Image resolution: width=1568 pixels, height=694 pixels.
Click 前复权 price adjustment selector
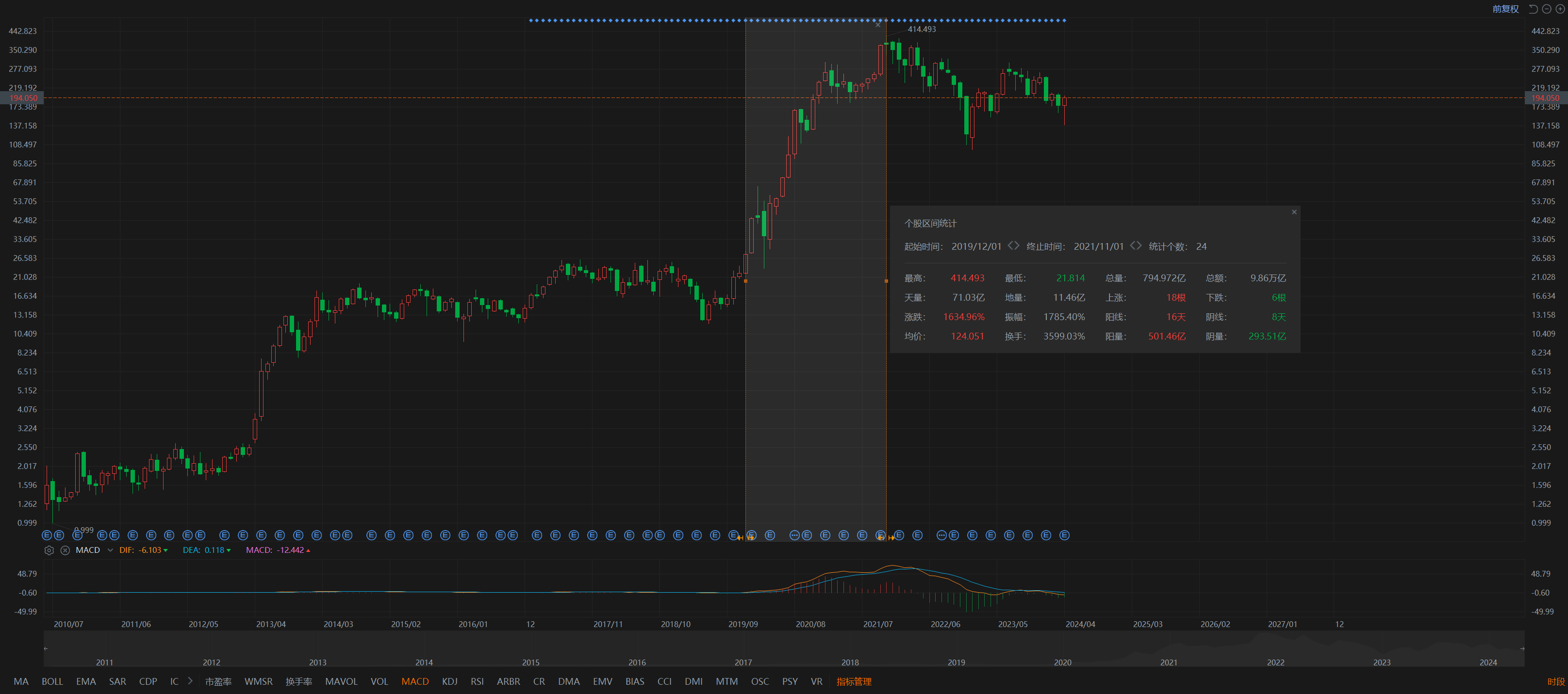pos(1505,9)
